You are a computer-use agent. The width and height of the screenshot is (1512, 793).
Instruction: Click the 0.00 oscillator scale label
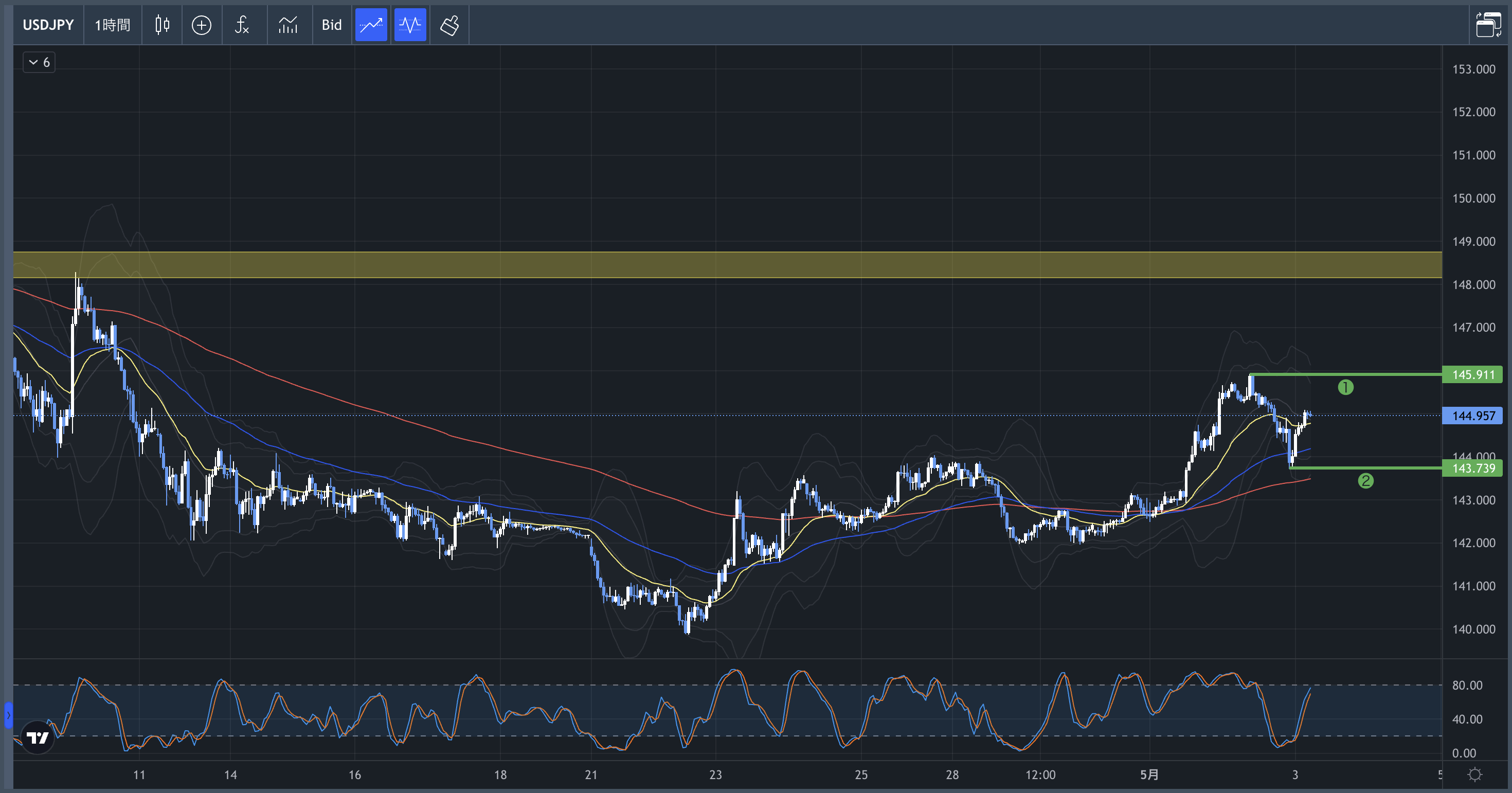coord(1464,753)
